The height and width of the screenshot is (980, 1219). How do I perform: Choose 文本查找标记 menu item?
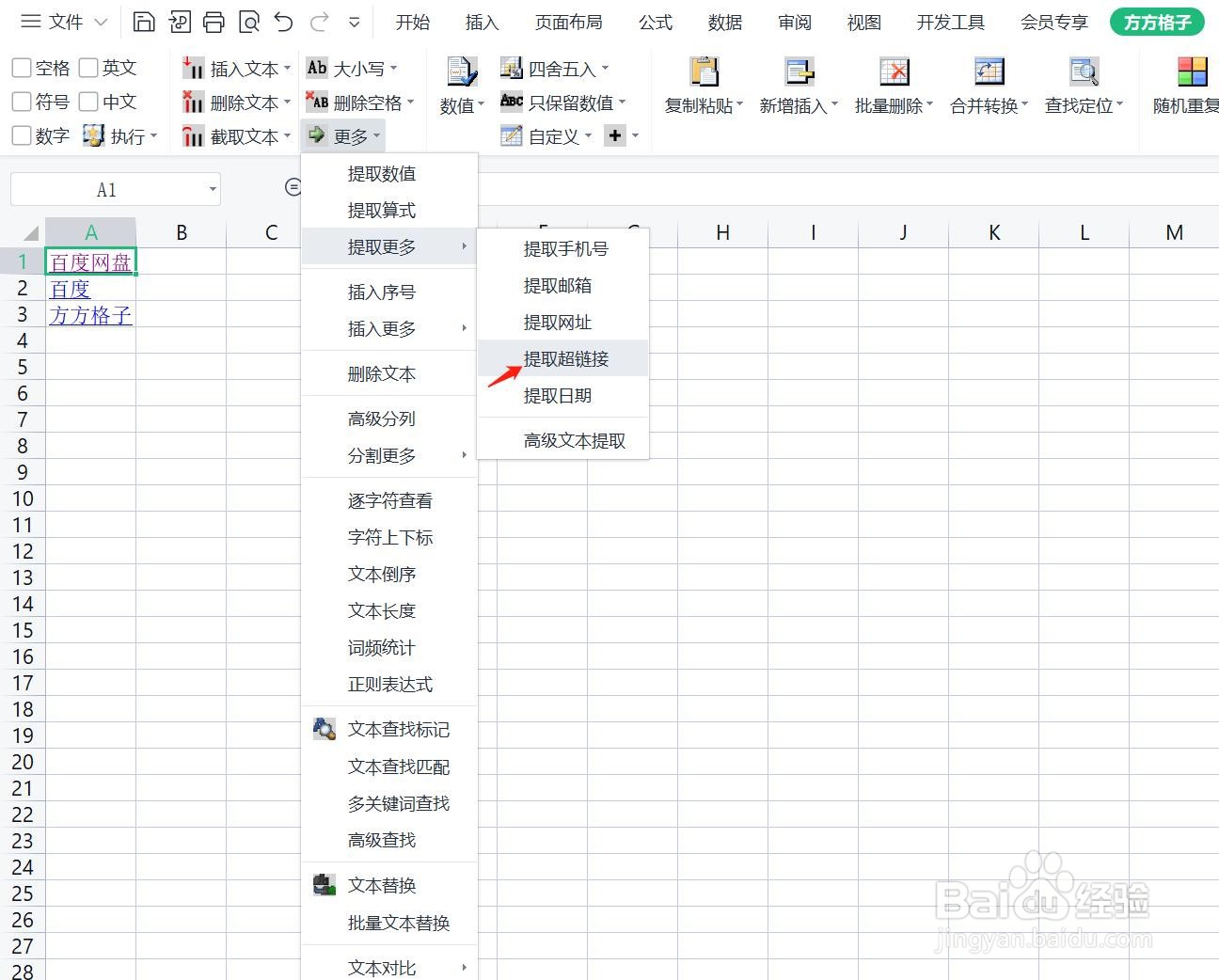(389, 729)
